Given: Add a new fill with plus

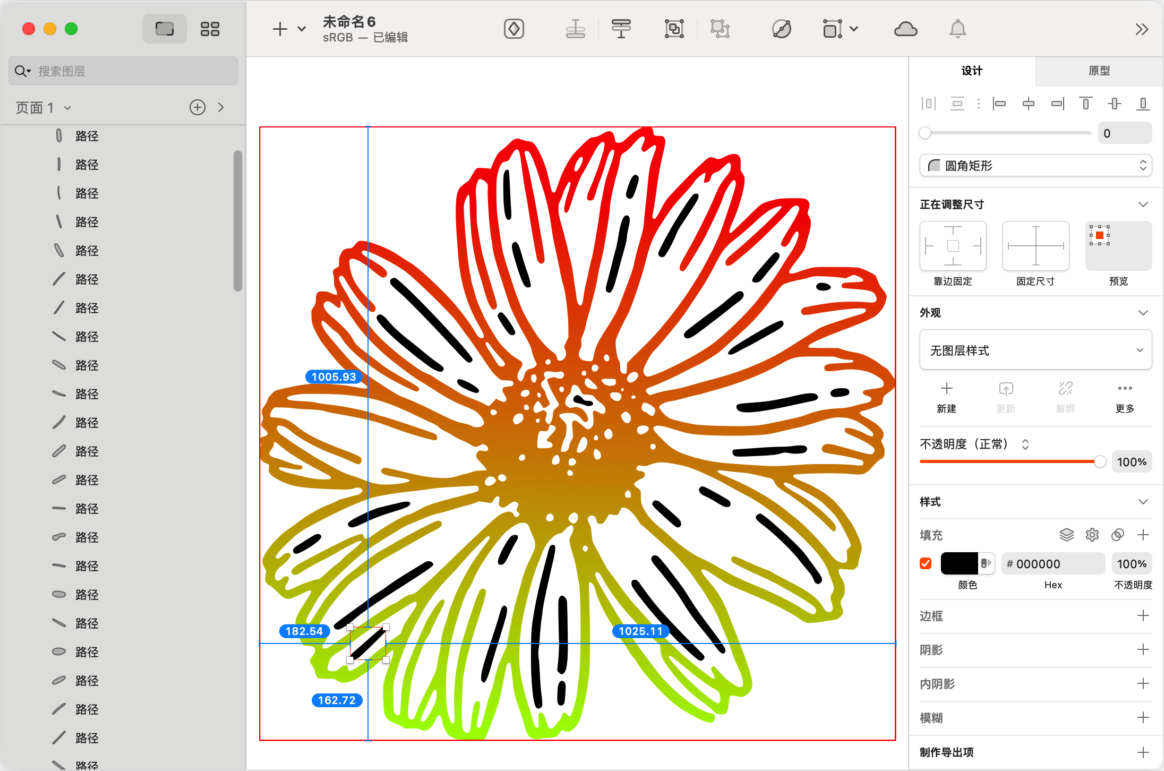Looking at the screenshot, I should click(x=1143, y=534).
